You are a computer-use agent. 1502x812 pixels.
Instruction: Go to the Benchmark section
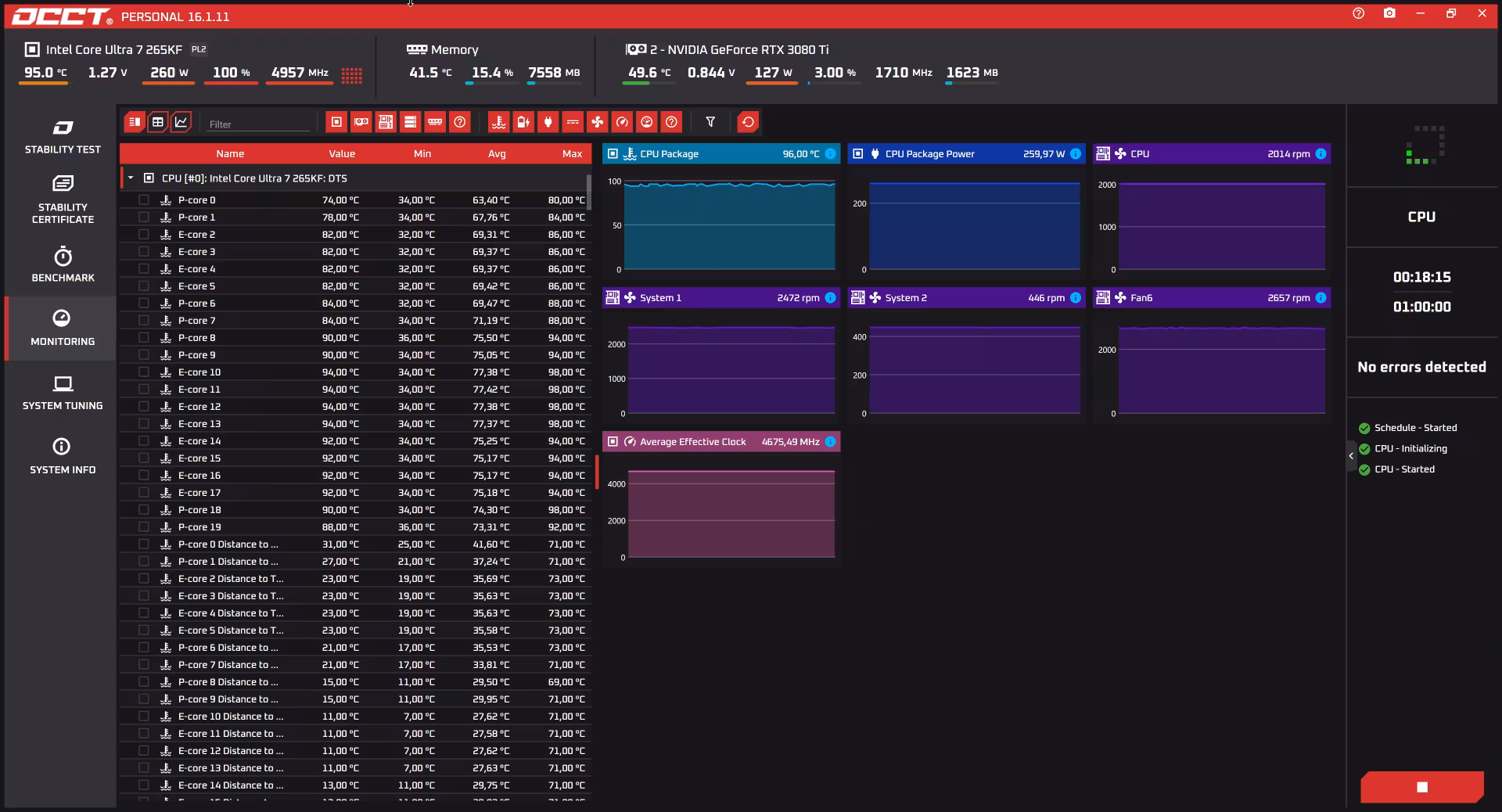pyautogui.click(x=63, y=264)
